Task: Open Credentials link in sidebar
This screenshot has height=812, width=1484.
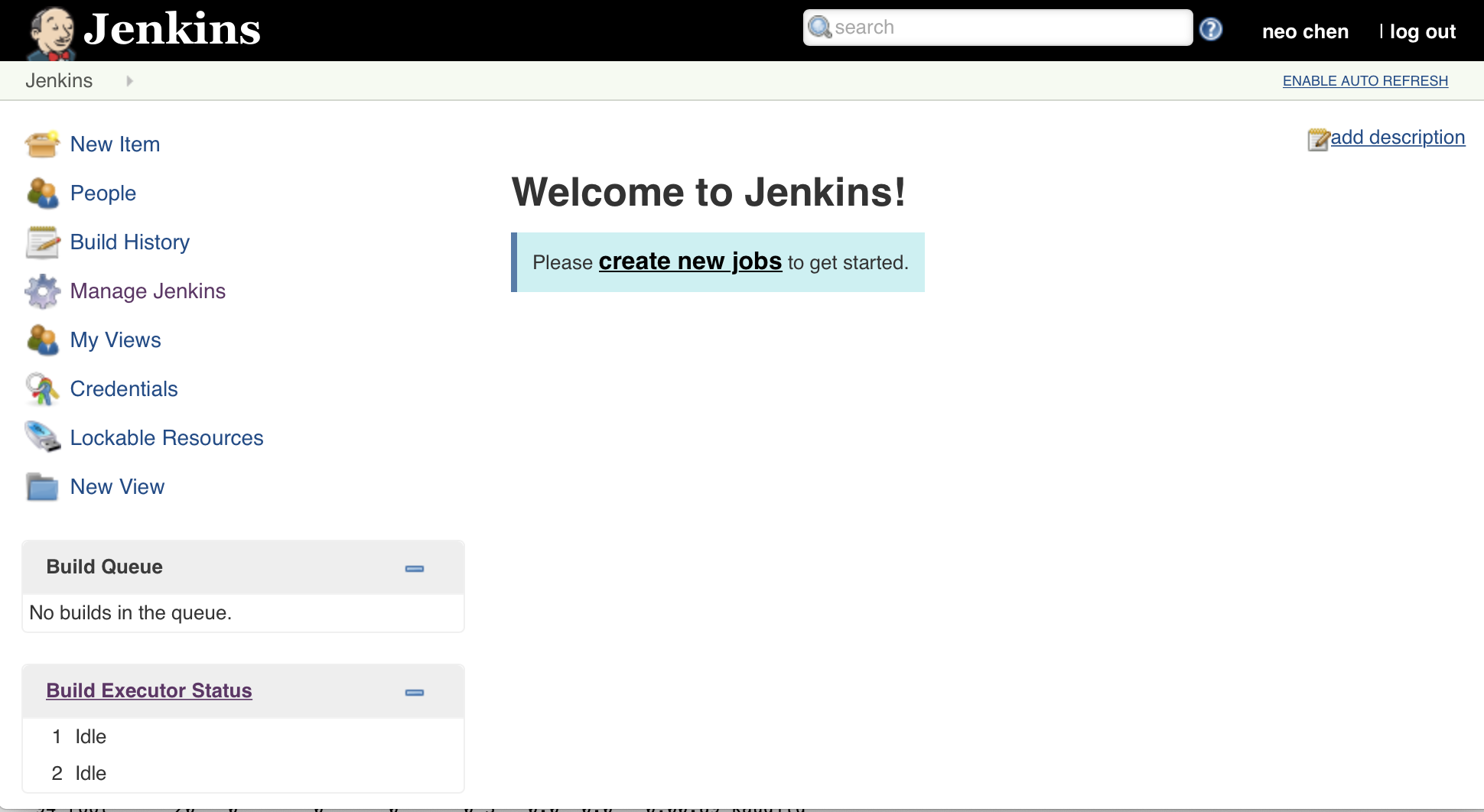Action: coord(124,389)
